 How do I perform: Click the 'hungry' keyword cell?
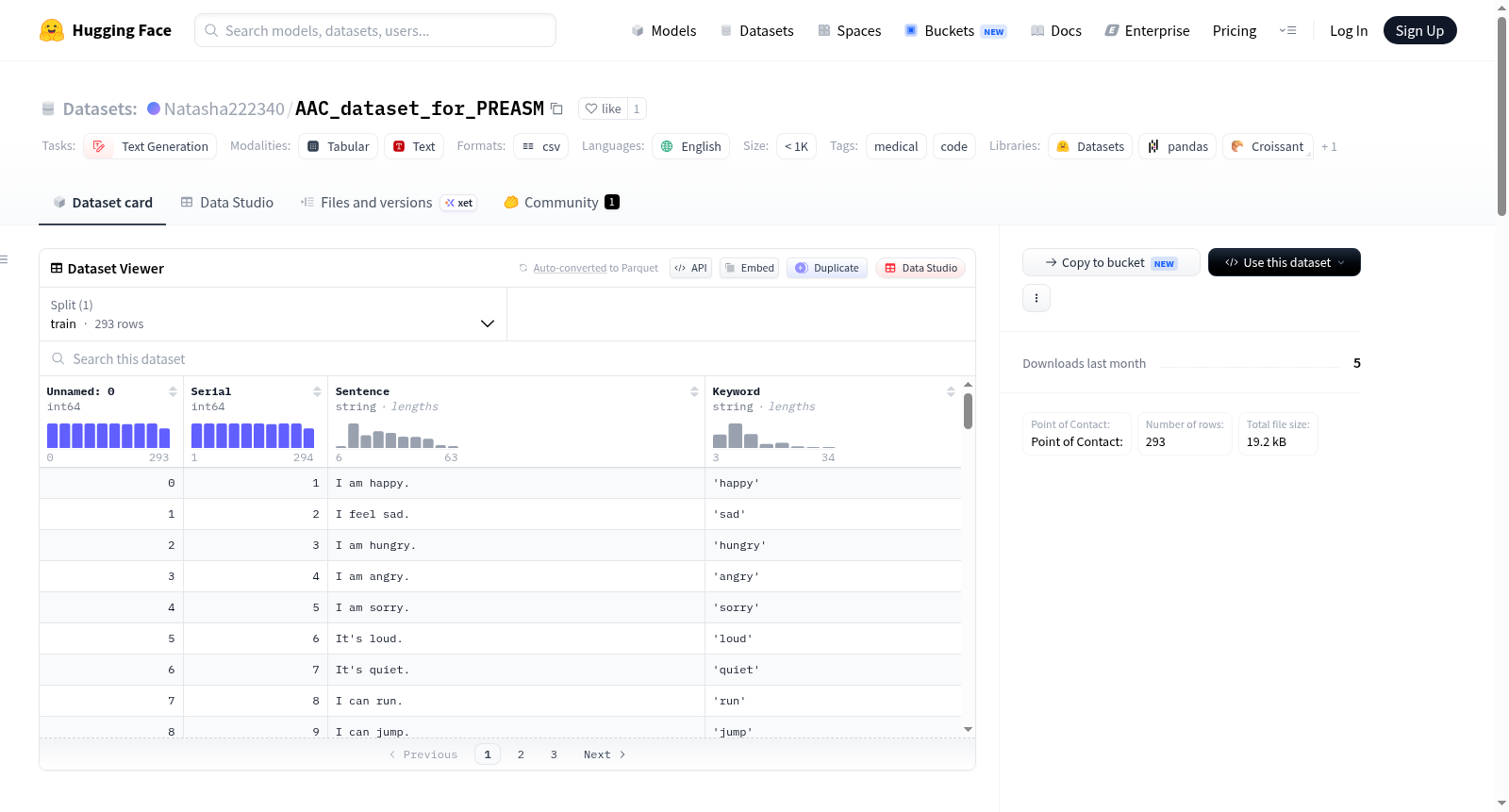(x=833, y=545)
